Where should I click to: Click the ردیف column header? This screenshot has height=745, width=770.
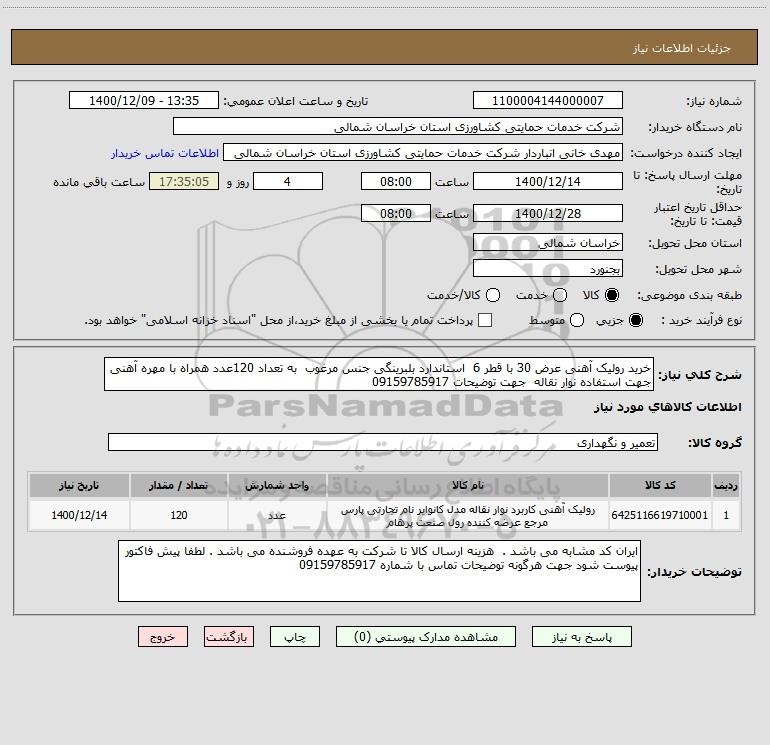(x=726, y=486)
